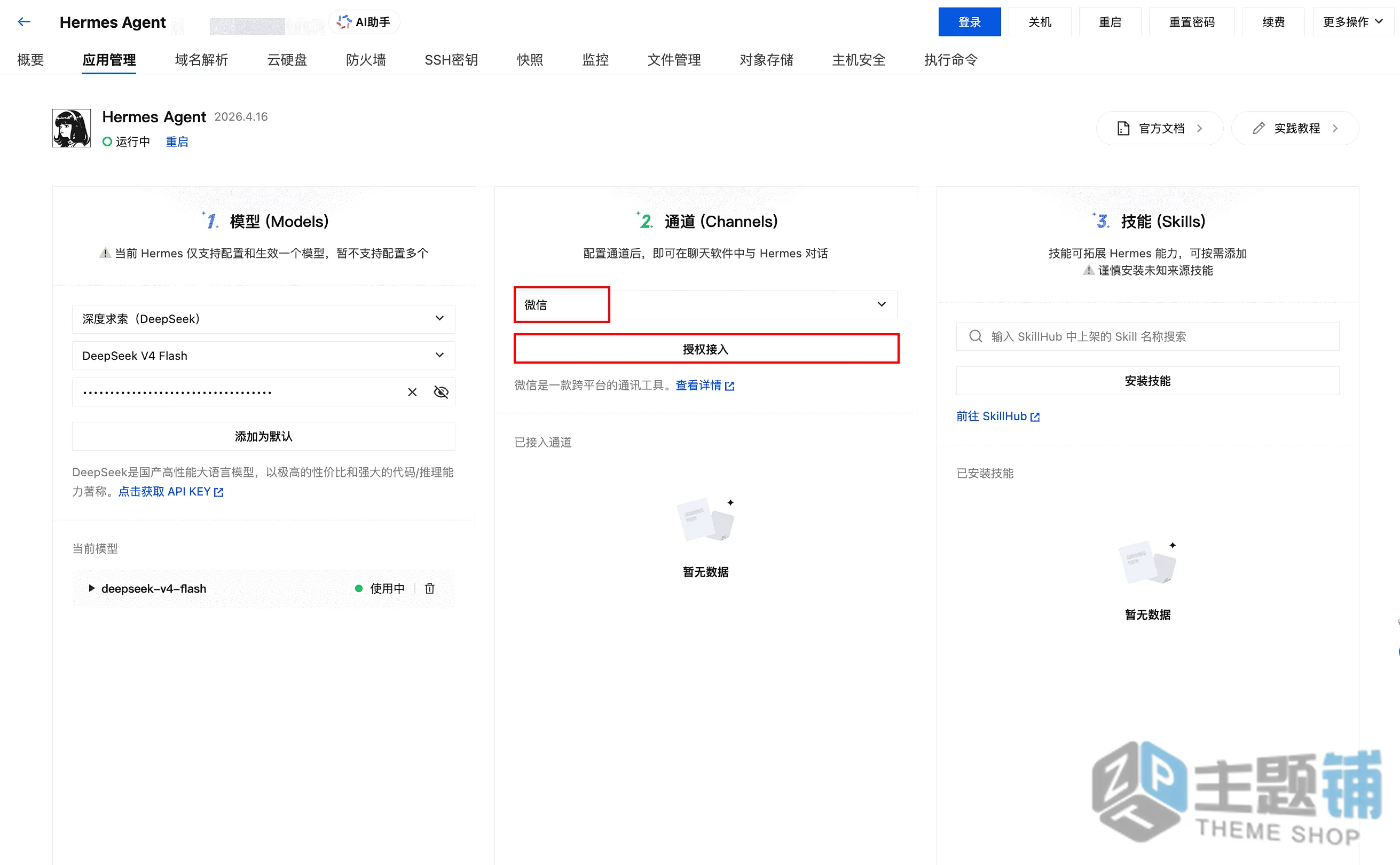Viewport: 1400px width, 865px height.
Task: Expand the 更多操作 menu
Action: click(x=1352, y=22)
